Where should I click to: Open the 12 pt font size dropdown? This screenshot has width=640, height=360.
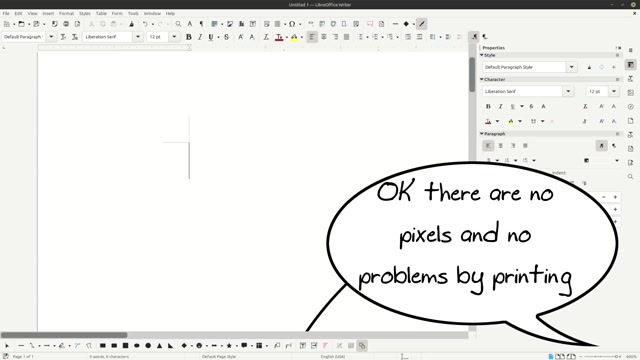point(174,37)
